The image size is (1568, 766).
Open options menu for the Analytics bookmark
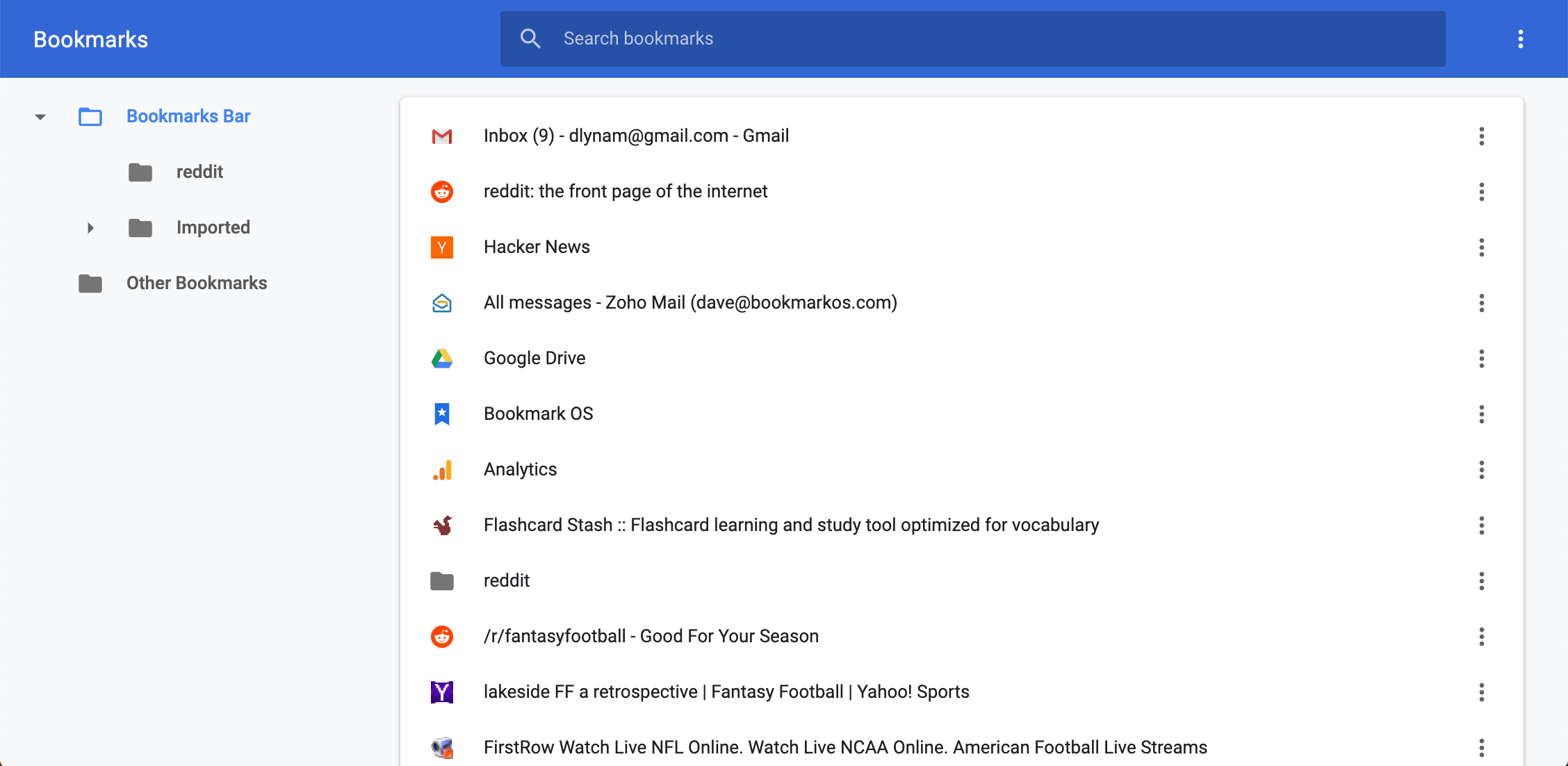pyautogui.click(x=1482, y=470)
